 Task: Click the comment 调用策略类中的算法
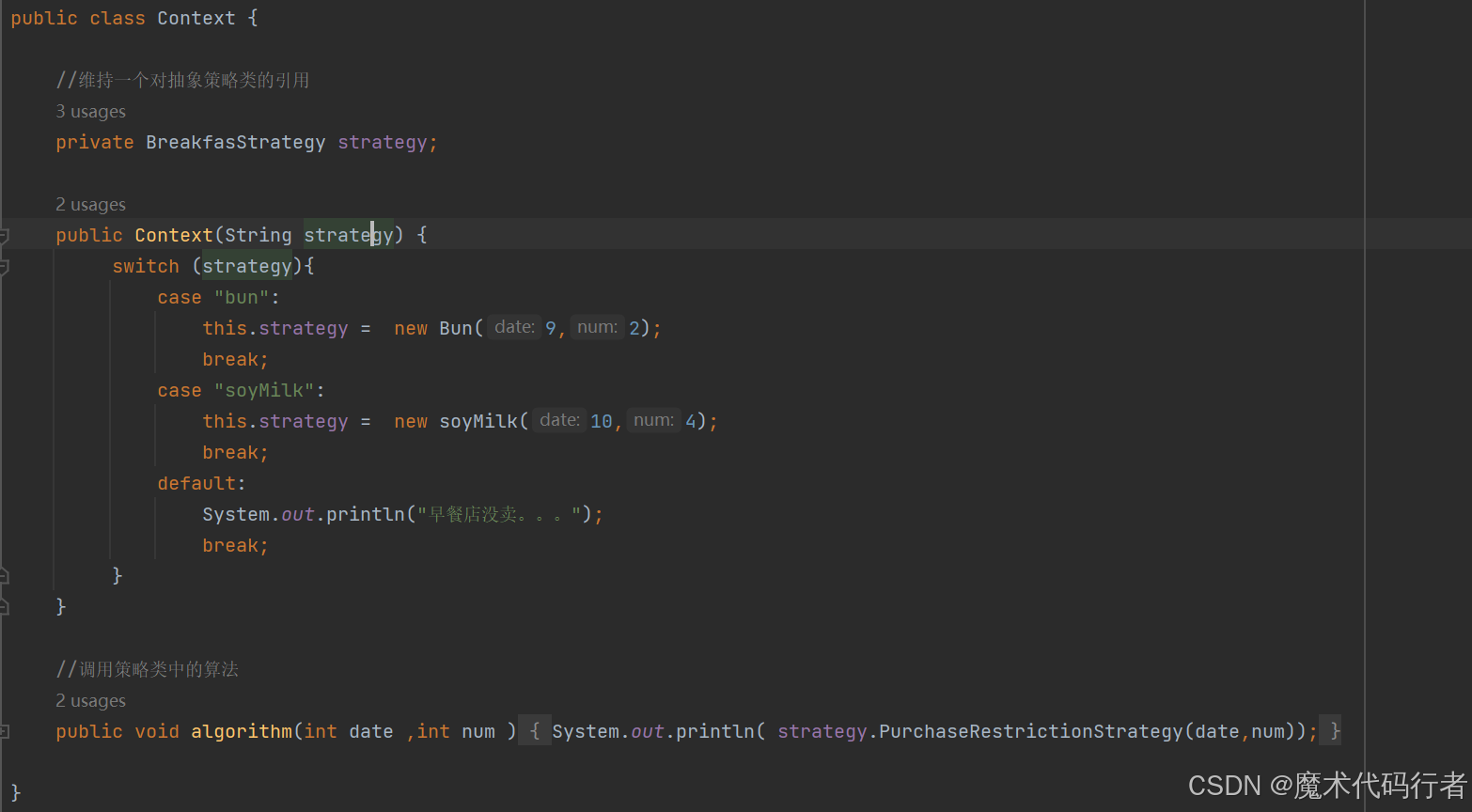coord(147,669)
